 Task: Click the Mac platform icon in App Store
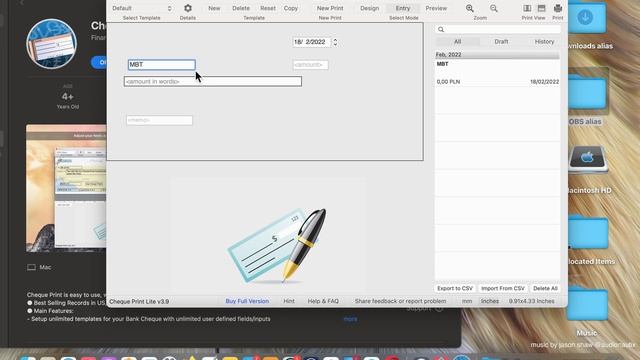click(31, 267)
